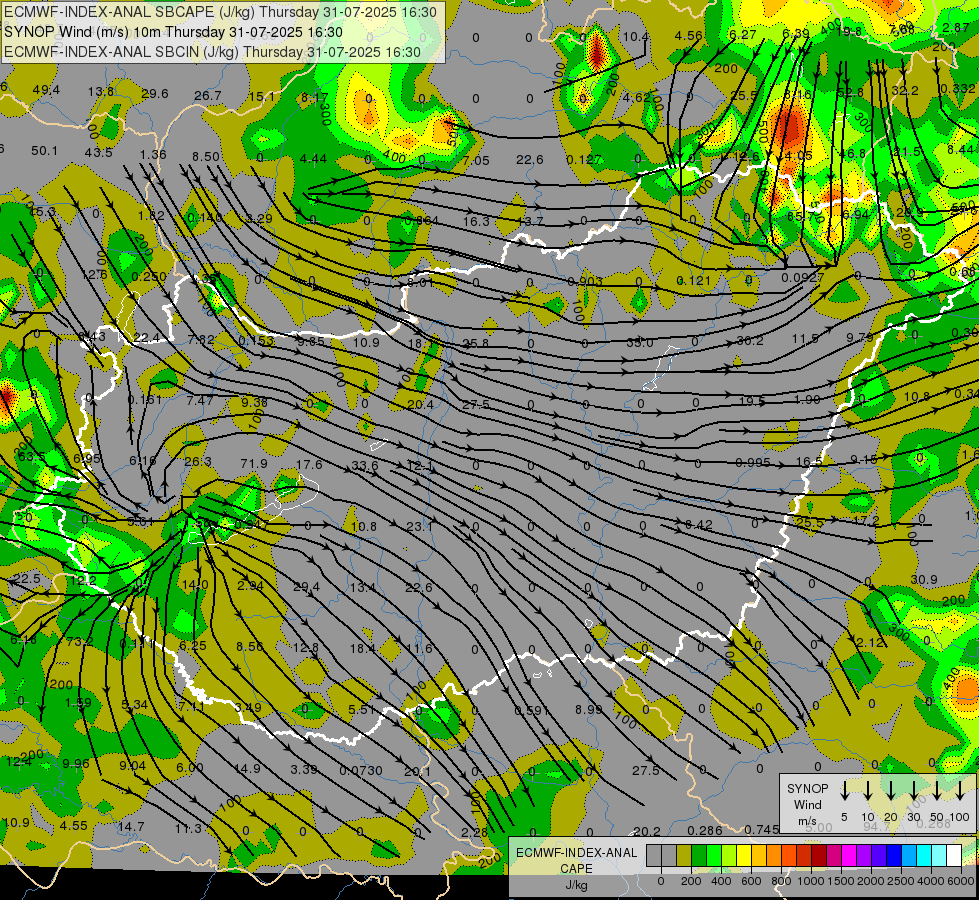Click the 20 m/s wind arrow in legend
Viewport: 979px width, 900px height.
point(891,790)
